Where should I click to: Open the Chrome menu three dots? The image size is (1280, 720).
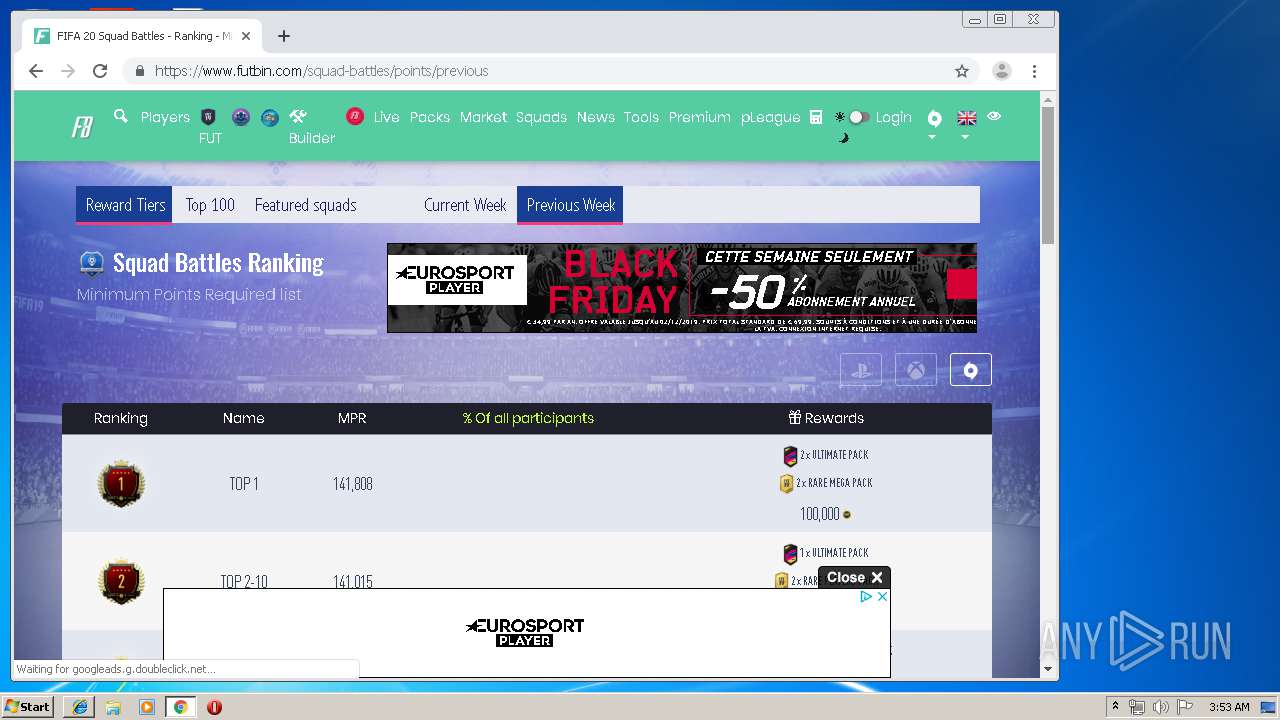tap(1034, 71)
